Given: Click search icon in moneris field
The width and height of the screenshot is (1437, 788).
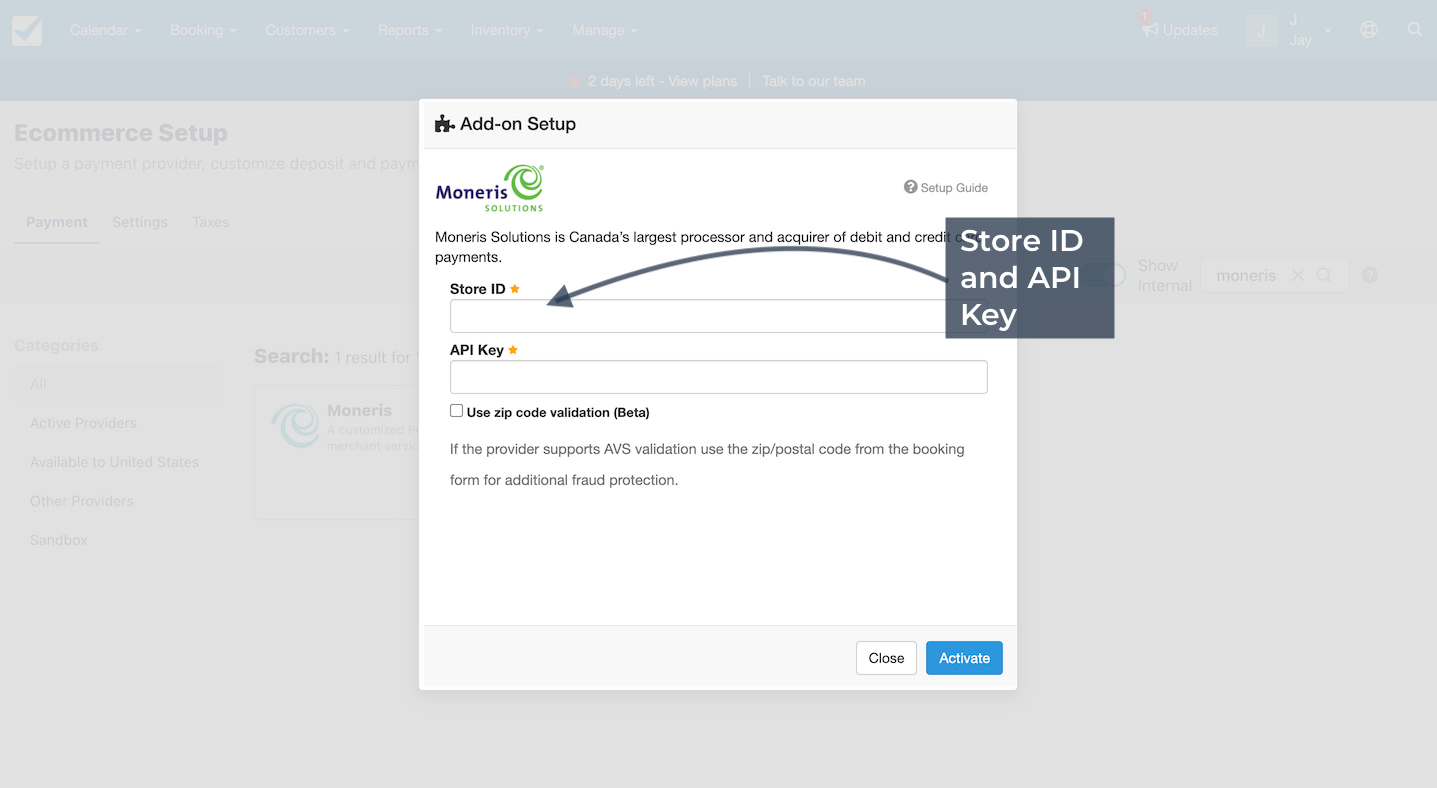Looking at the screenshot, I should coord(1324,275).
